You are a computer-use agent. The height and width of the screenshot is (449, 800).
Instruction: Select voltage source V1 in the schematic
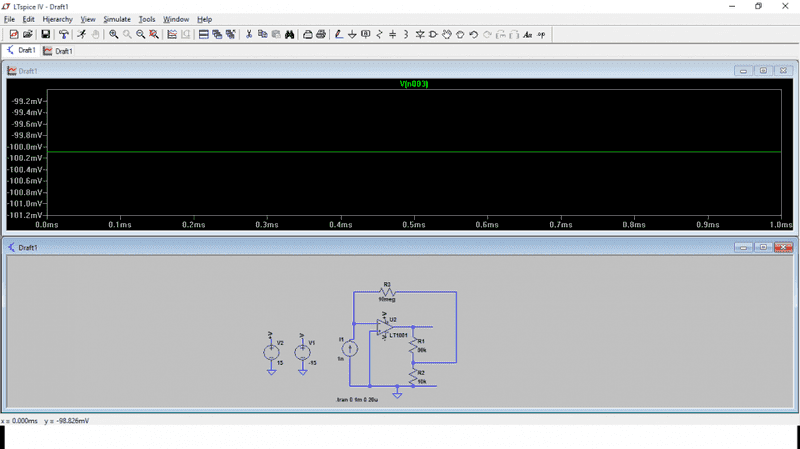303,352
